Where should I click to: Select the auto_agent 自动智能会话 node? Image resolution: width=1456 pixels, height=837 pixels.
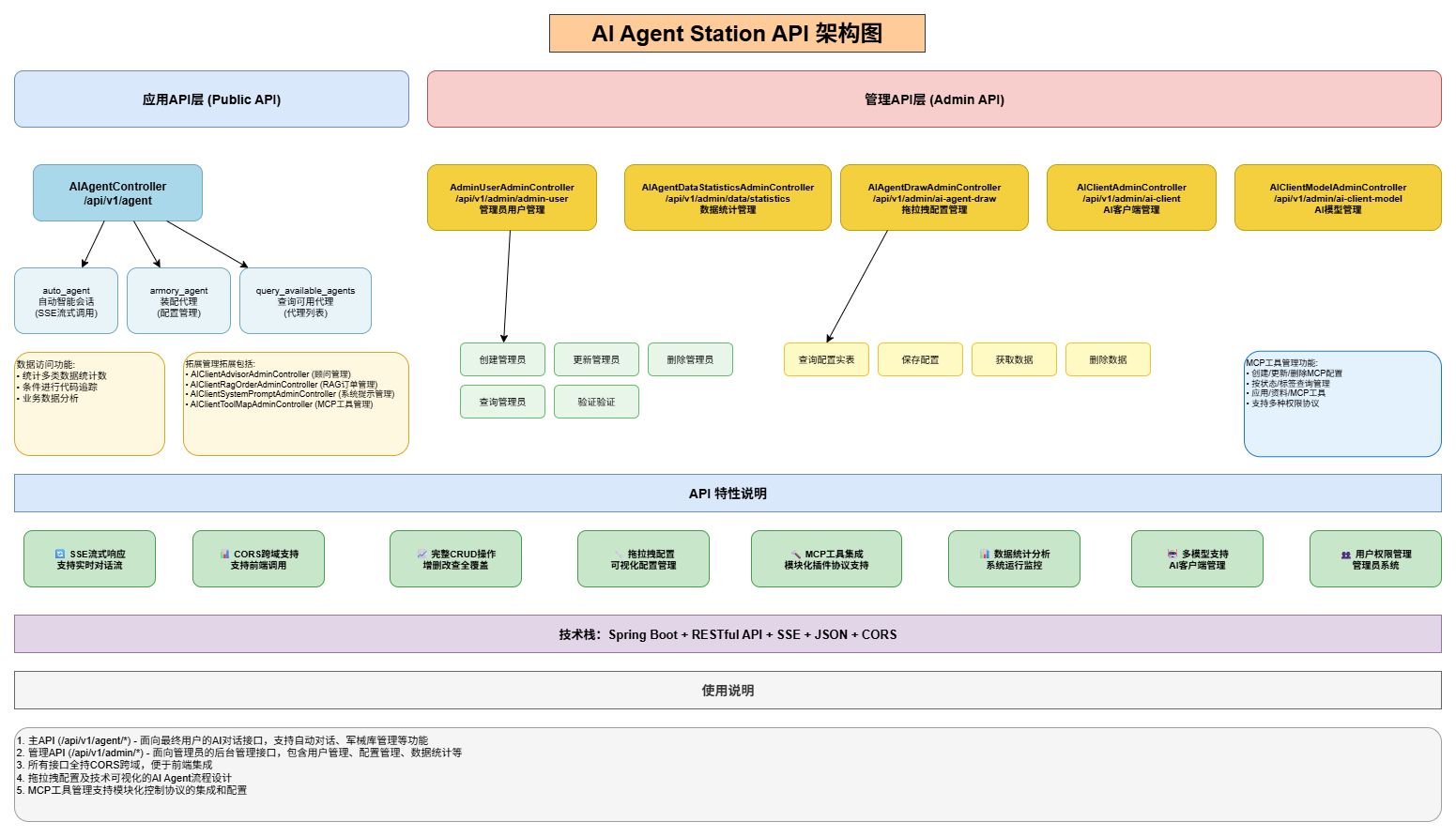pos(66,300)
